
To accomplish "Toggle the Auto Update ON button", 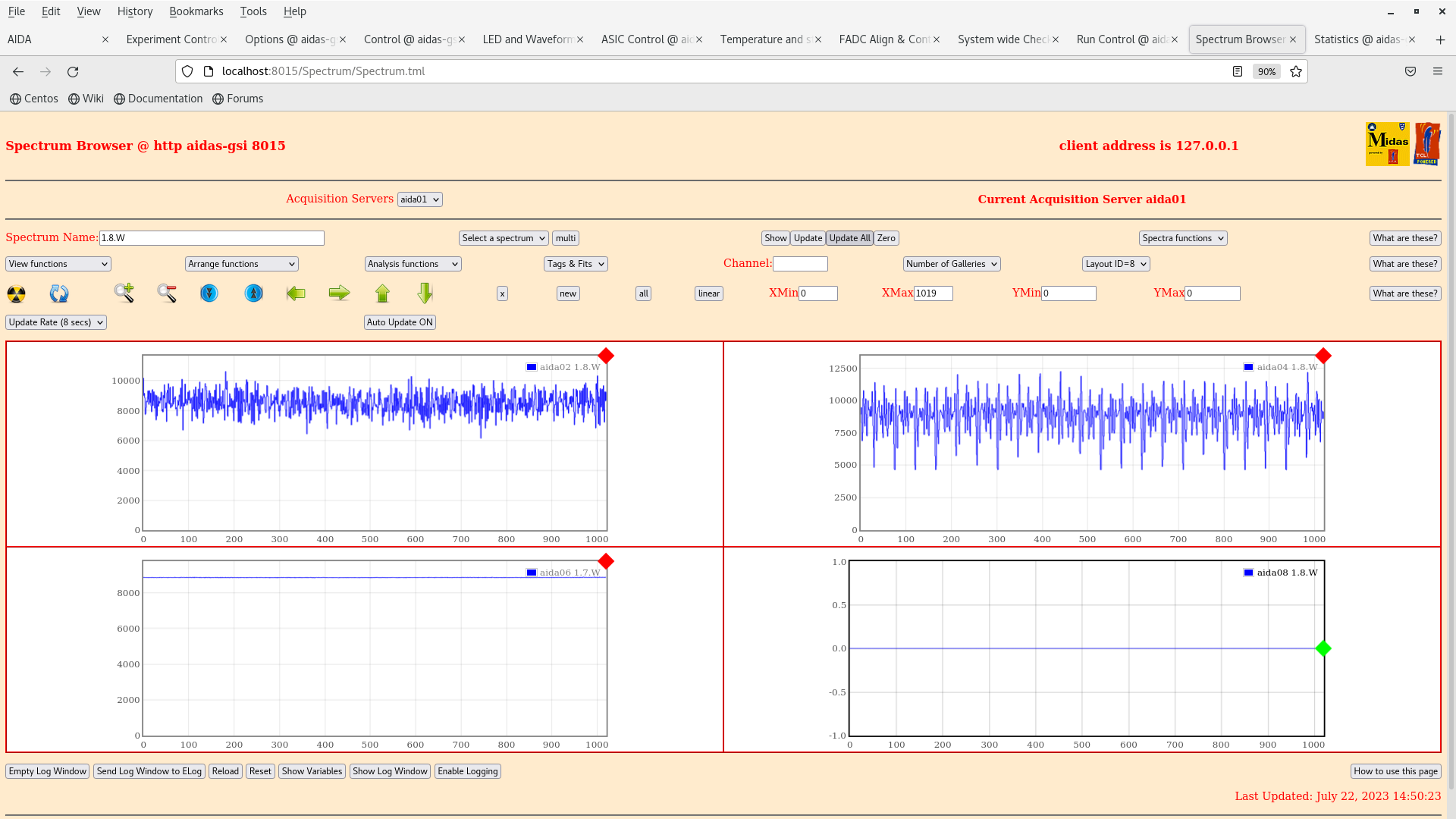I will click(x=400, y=322).
